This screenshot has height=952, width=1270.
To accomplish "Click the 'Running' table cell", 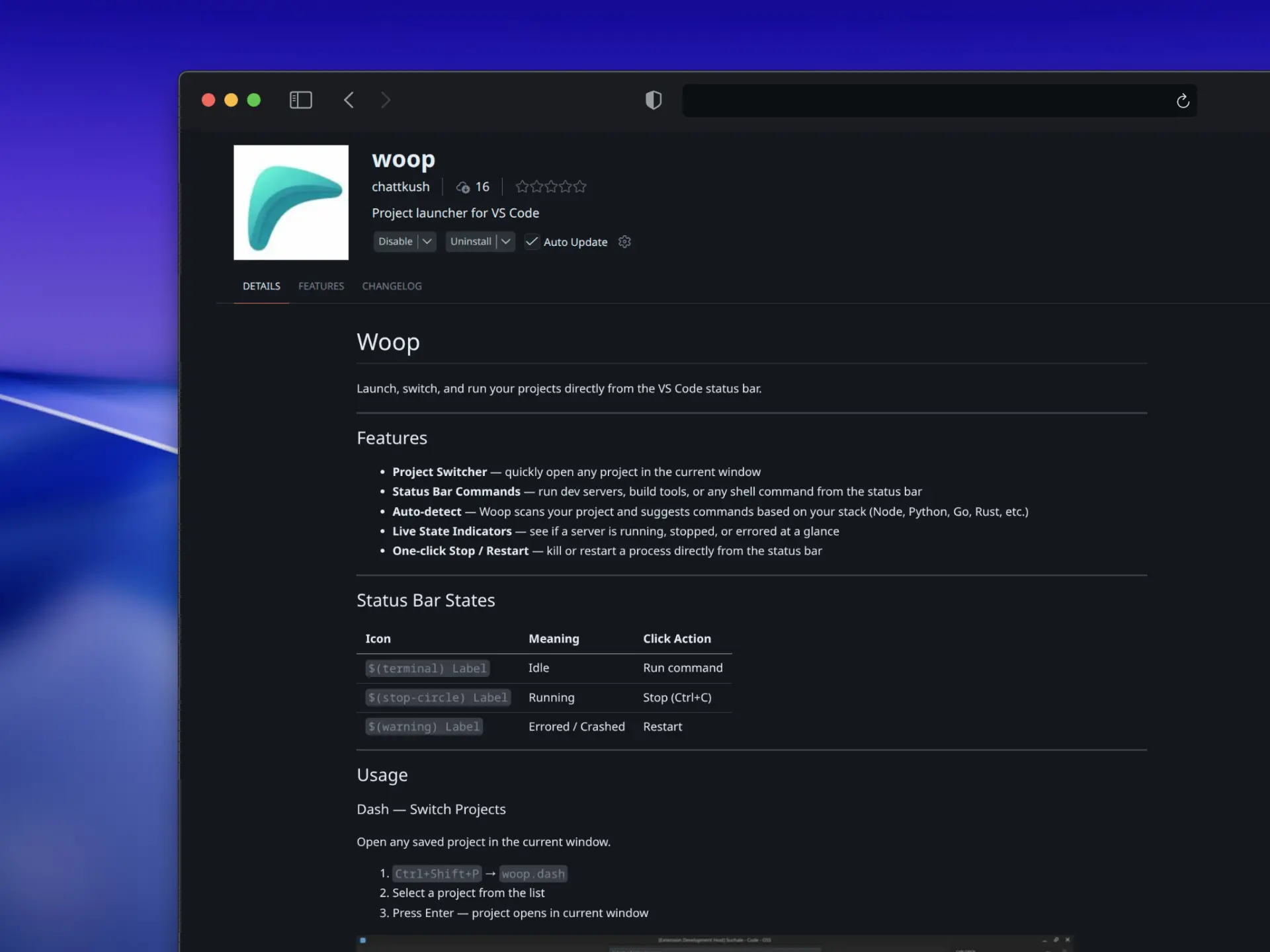I will point(552,697).
